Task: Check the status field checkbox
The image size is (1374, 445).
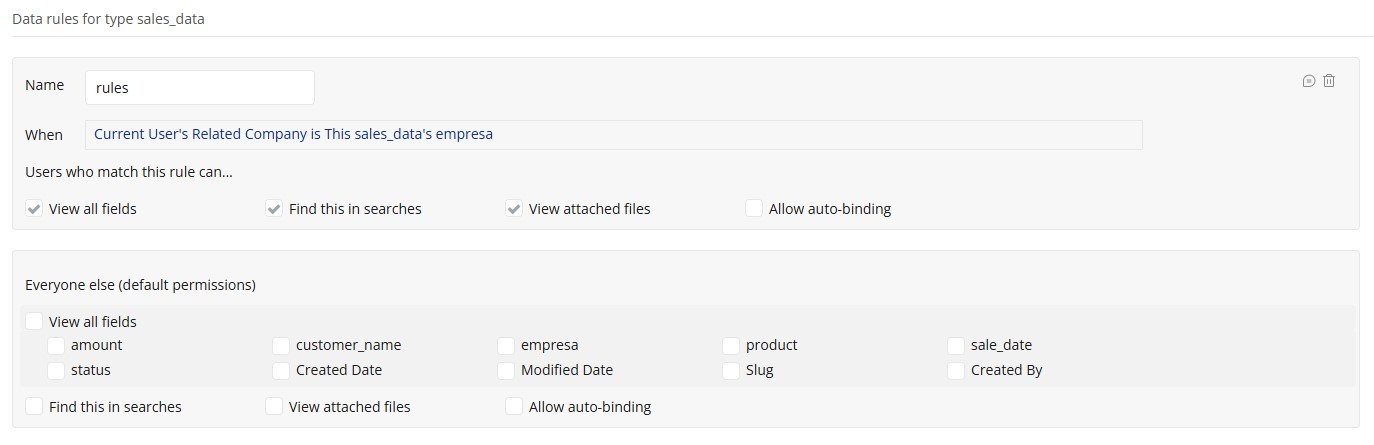Action: [x=57, y=370]
